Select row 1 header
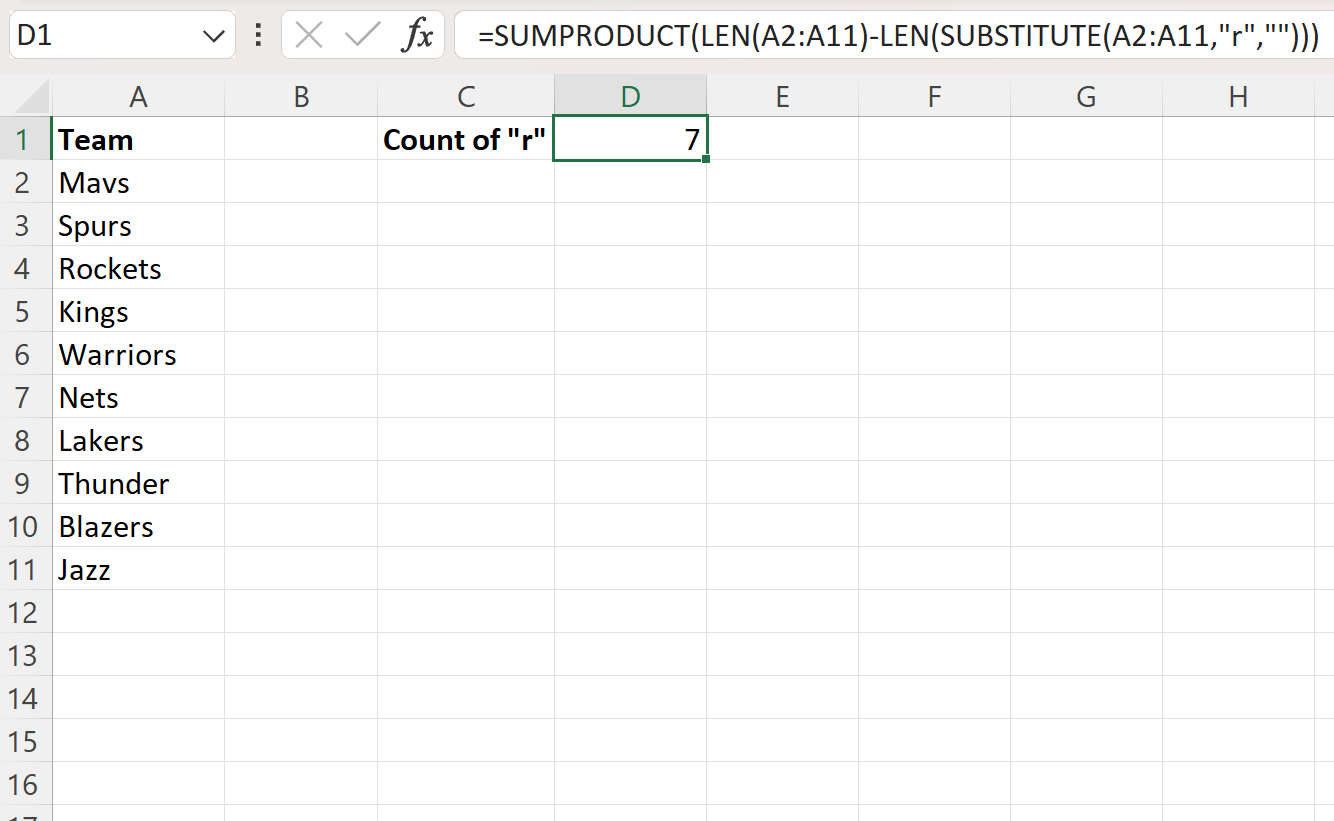1334x821 pixels. (x=24, y=139)
